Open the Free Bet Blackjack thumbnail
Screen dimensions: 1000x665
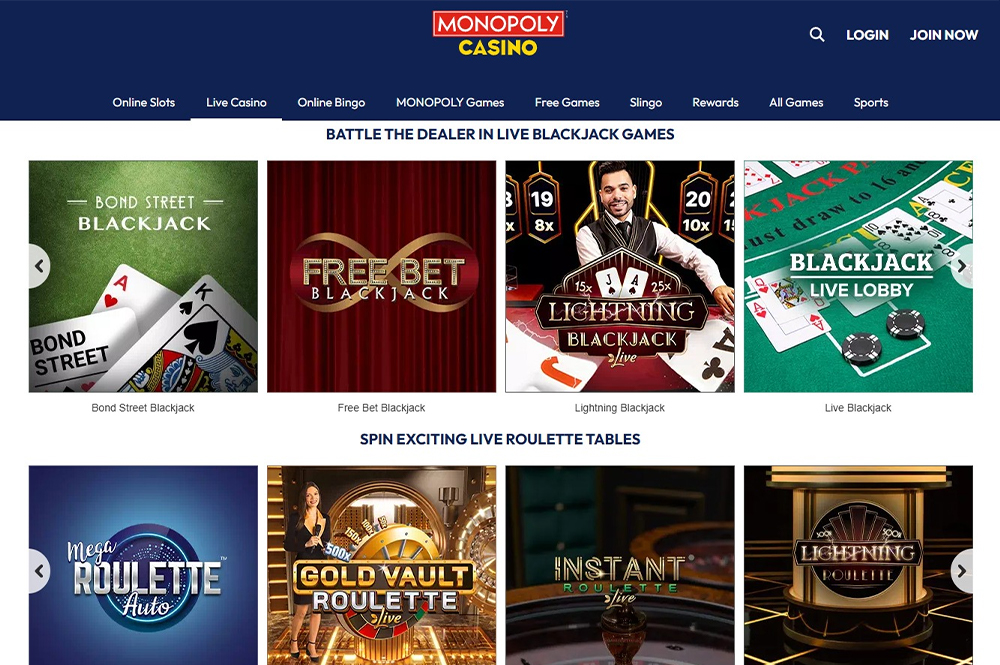[x=381, y=276]
